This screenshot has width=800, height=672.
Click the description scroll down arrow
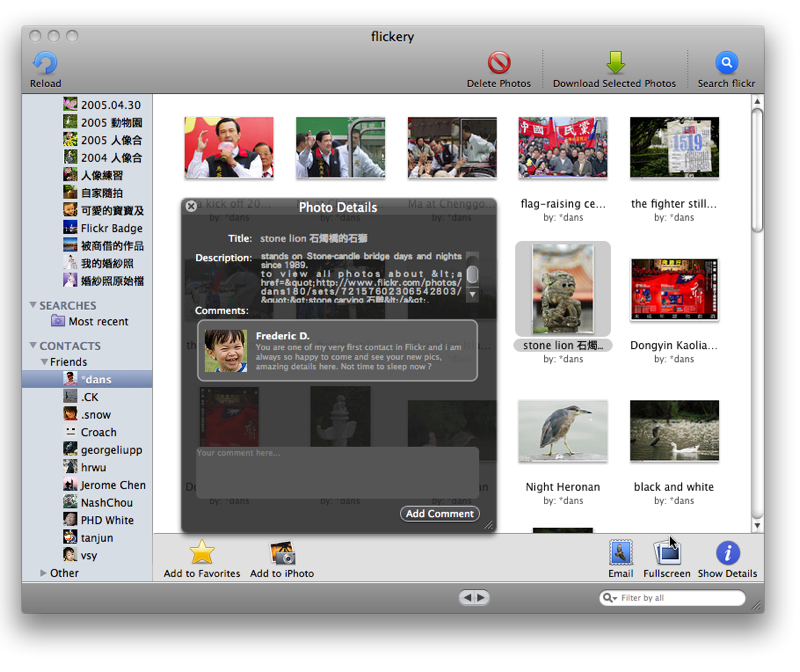[472, 294]
